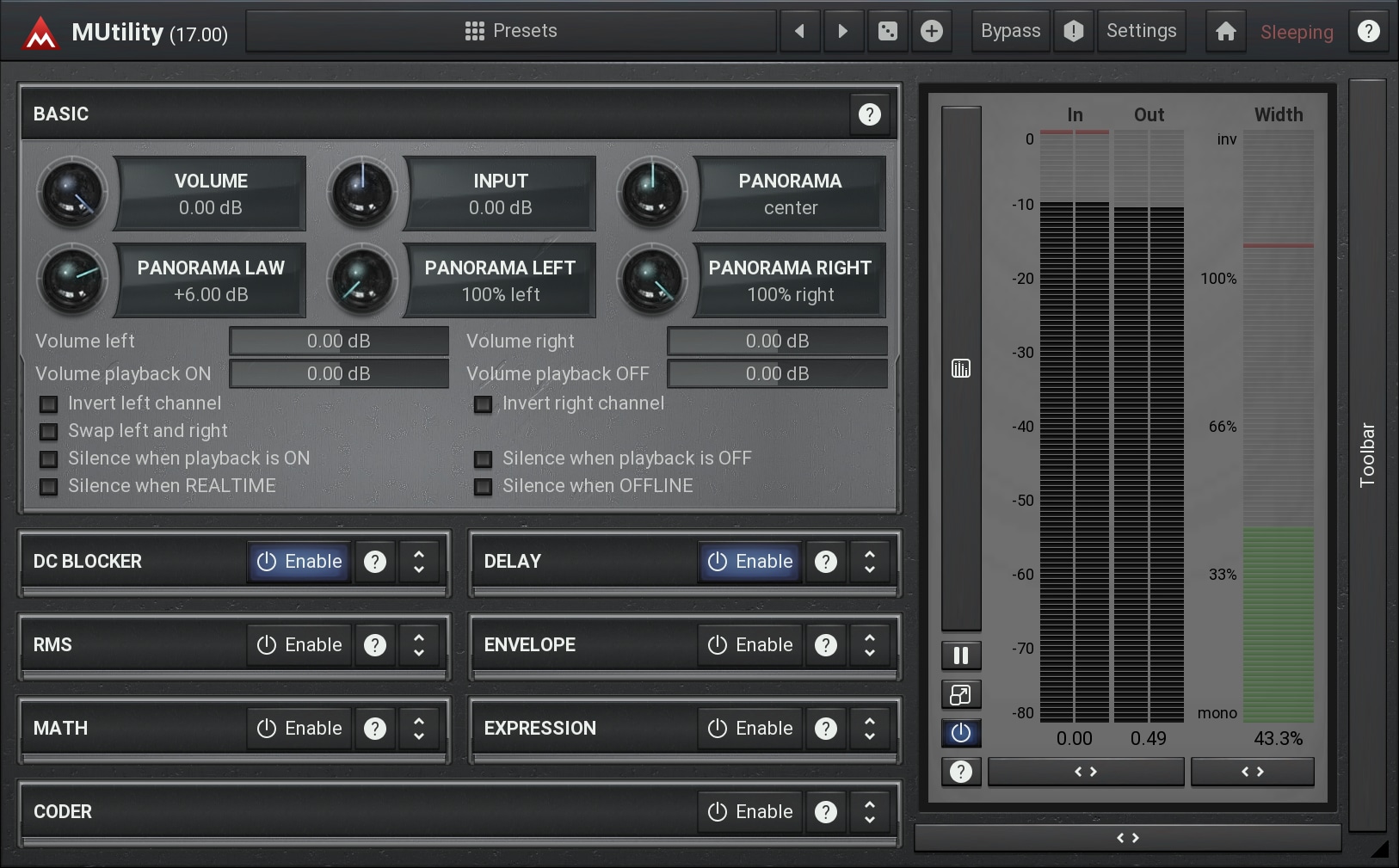Expand the ENVELOPE section arrows
1399x868 pixels.
(870, 645)
